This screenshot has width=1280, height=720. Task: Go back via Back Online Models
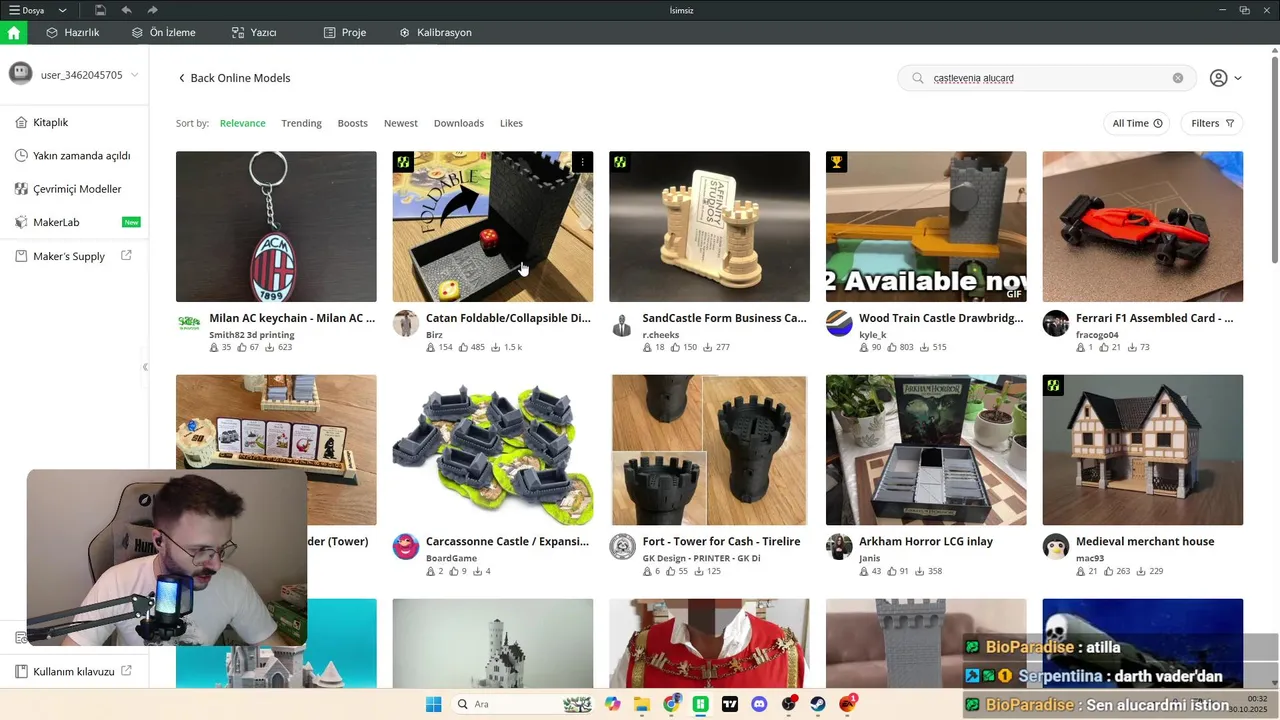pos(234,78)
